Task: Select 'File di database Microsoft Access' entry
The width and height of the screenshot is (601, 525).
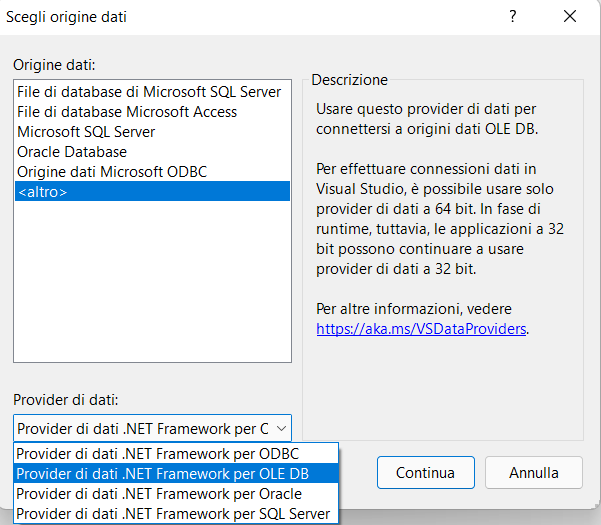Action: (x=152, y=112)
